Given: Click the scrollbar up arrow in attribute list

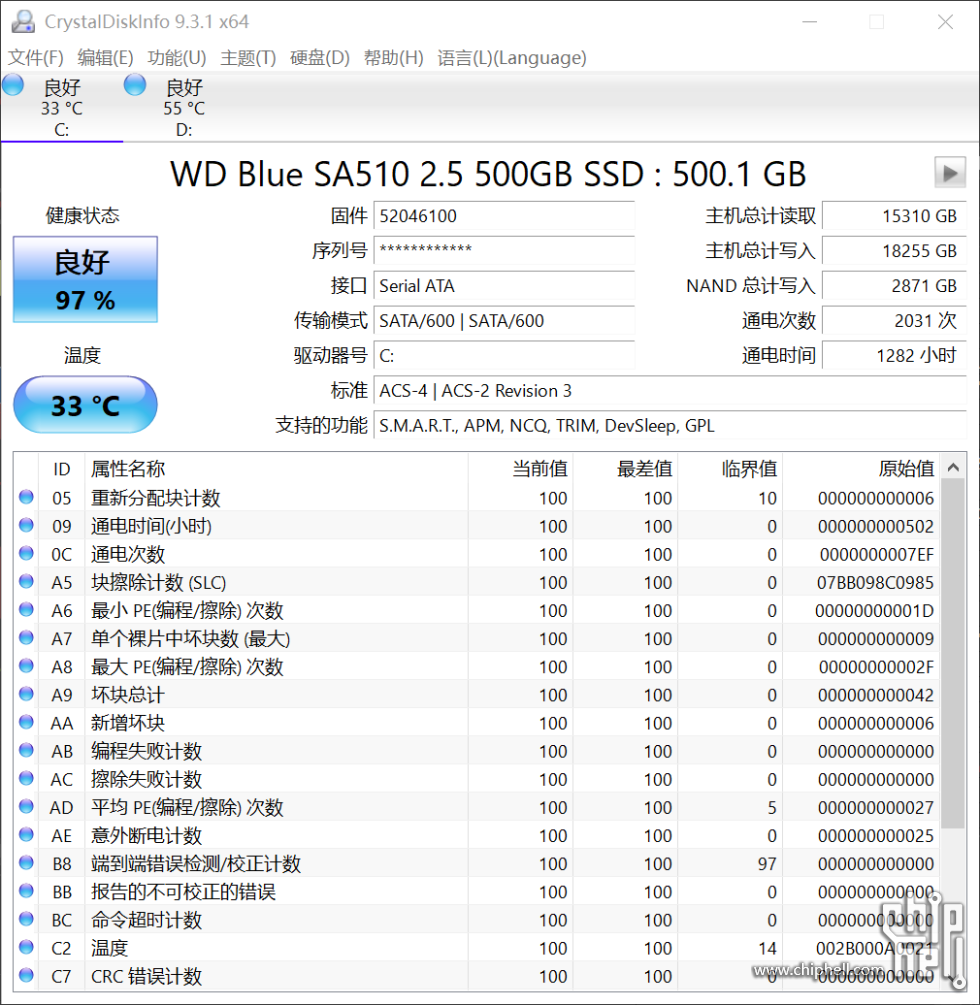Looking at the screenshot, I should point(953,467).
